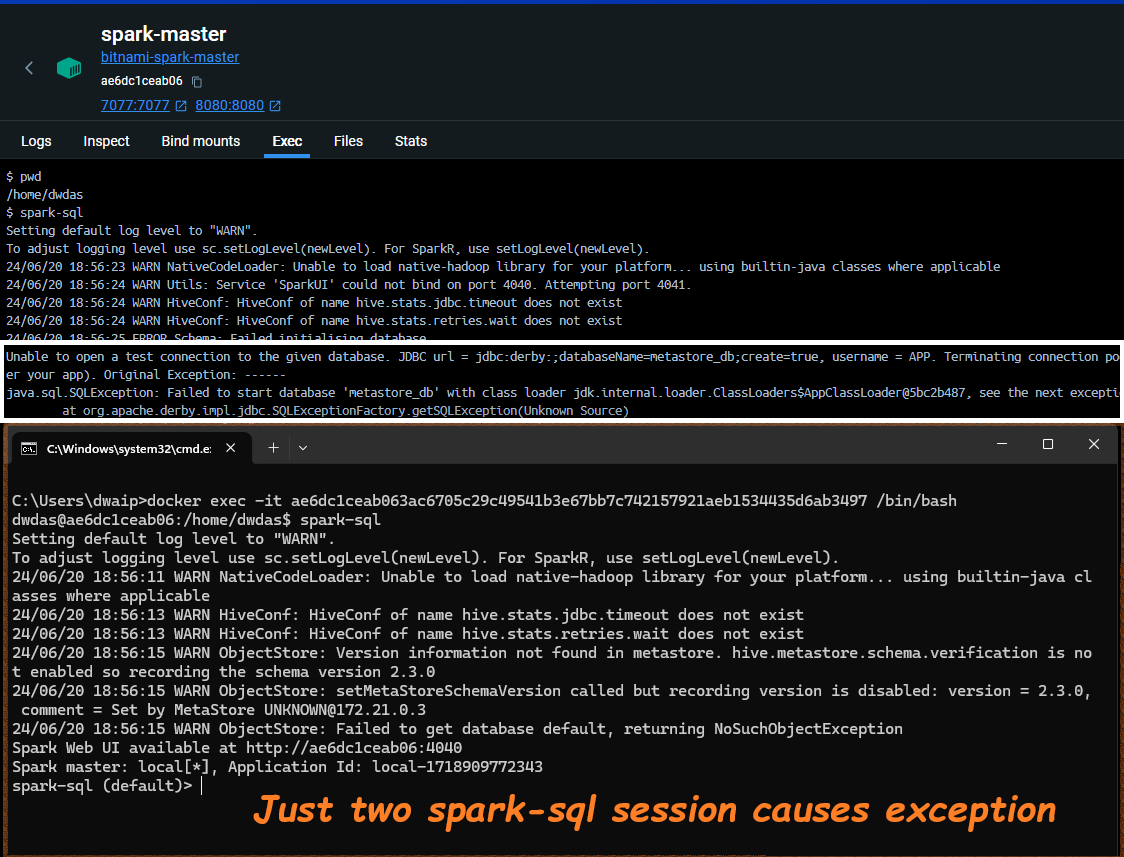Minimize the terminal window

(1002, 444)
